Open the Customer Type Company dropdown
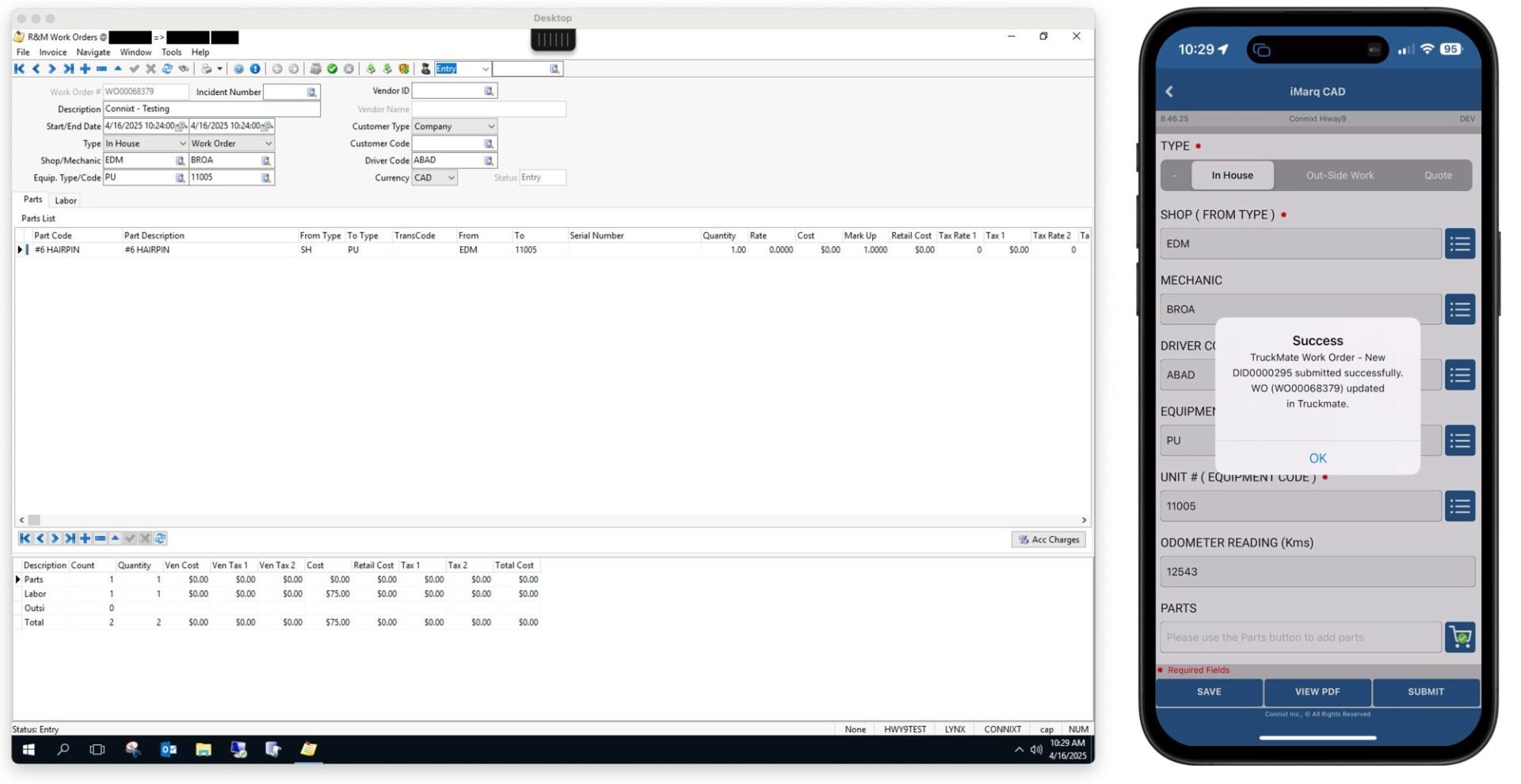 (x=490, y=126)
